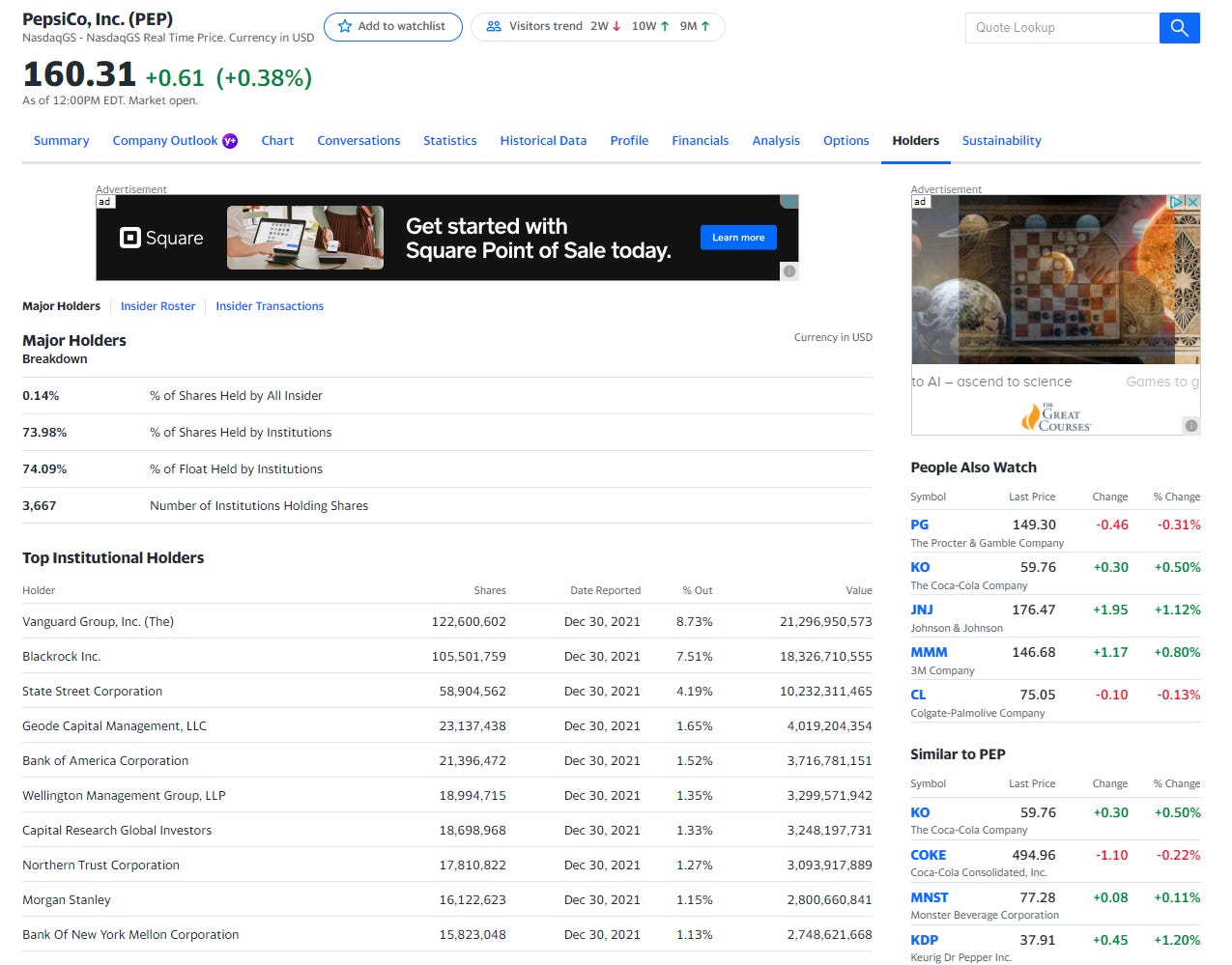Click Wellington Management Group, LLP row
Image resolution: width=1232 pixels, height=965 pixels.
tap(447, 796)
